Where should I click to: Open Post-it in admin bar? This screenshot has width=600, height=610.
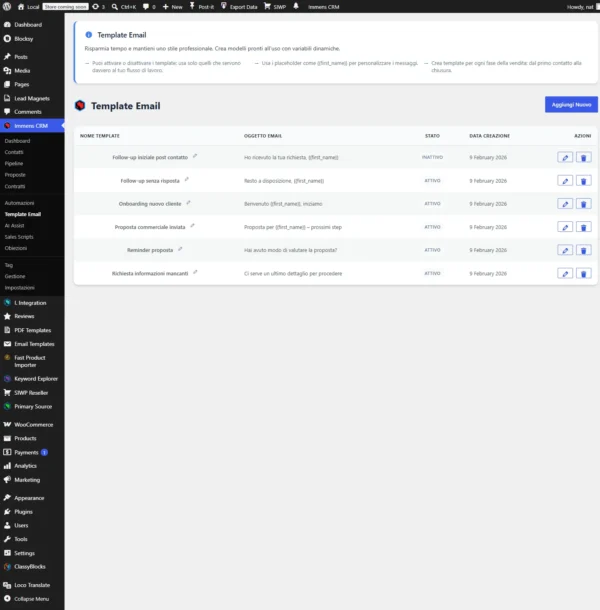(x=202, y=7)
